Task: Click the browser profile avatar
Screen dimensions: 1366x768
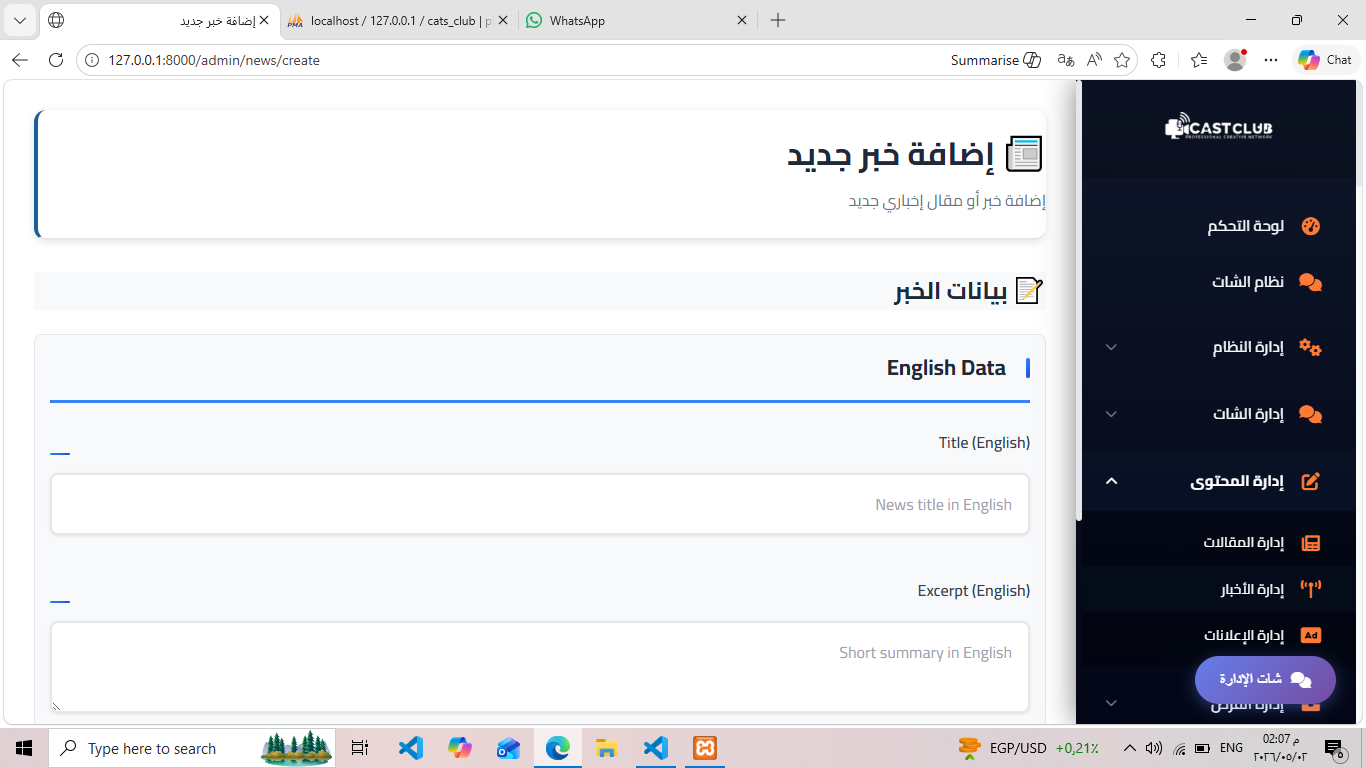Action: (1235, 60)
